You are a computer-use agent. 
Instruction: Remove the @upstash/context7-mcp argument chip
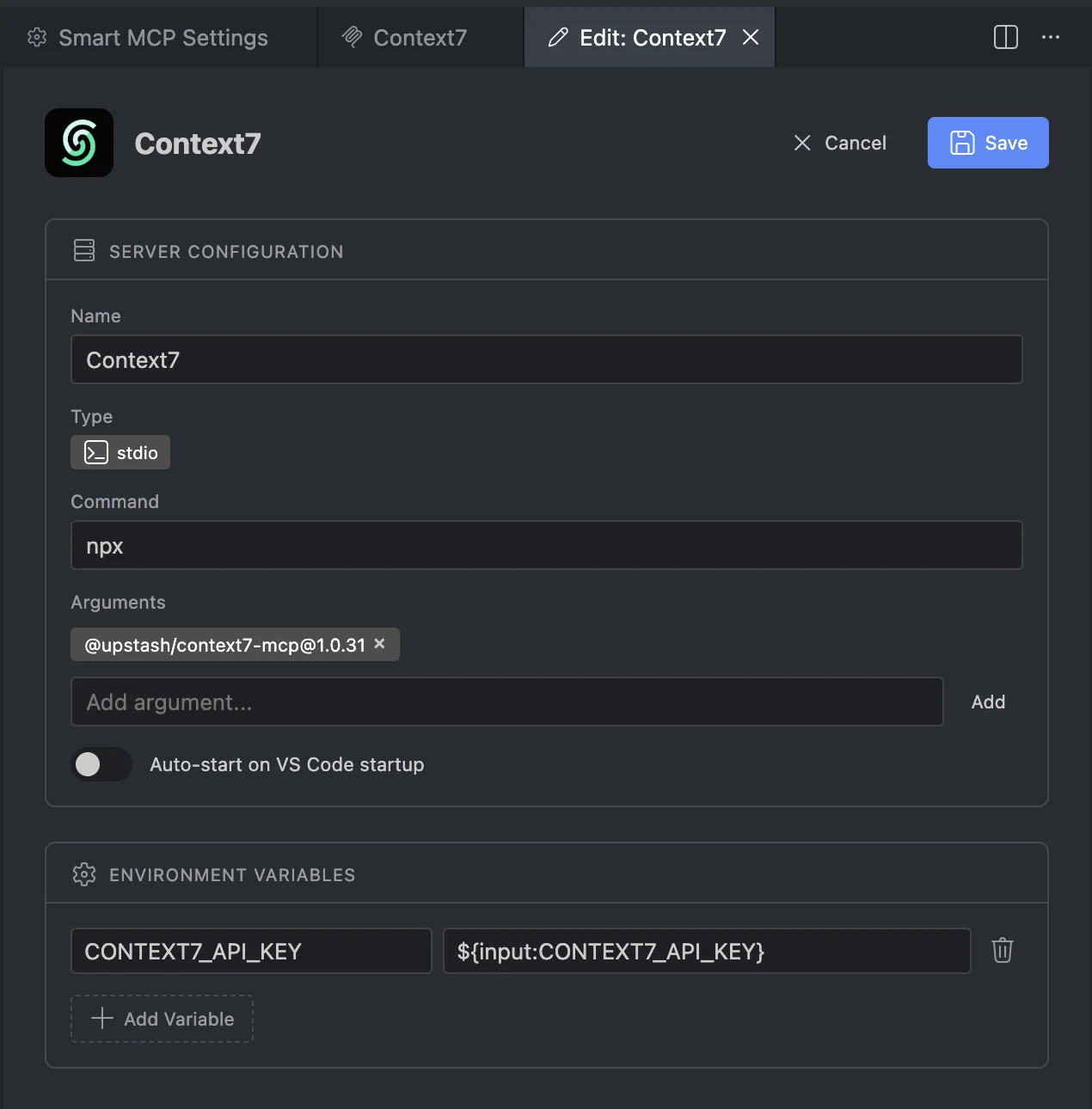click(380, 644)
